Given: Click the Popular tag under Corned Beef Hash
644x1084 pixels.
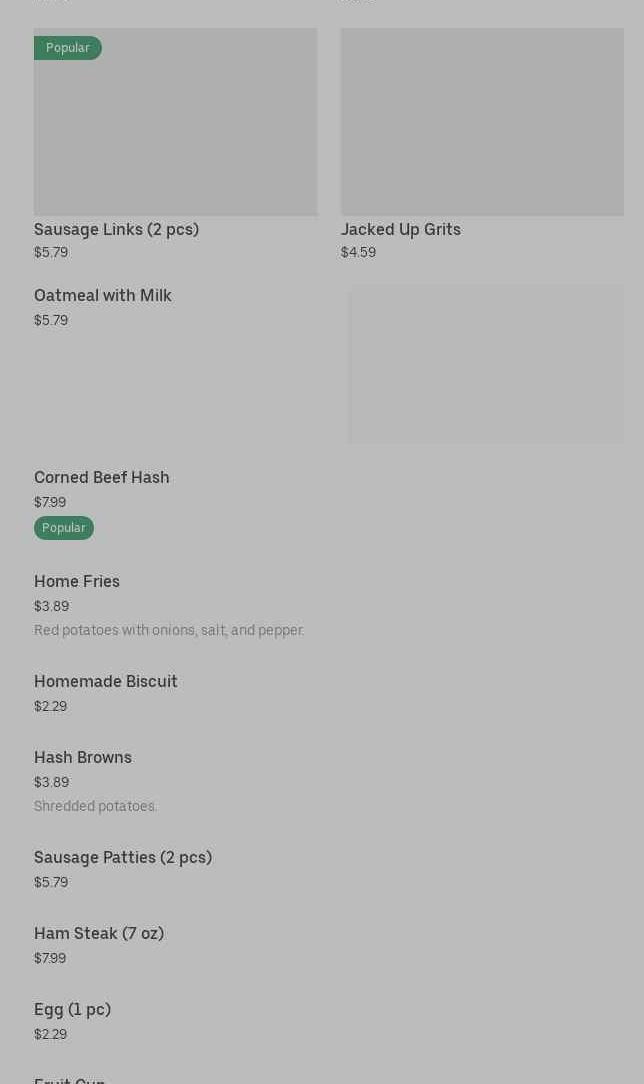Looking at the screenshot, I should click(x=64, y=528).
